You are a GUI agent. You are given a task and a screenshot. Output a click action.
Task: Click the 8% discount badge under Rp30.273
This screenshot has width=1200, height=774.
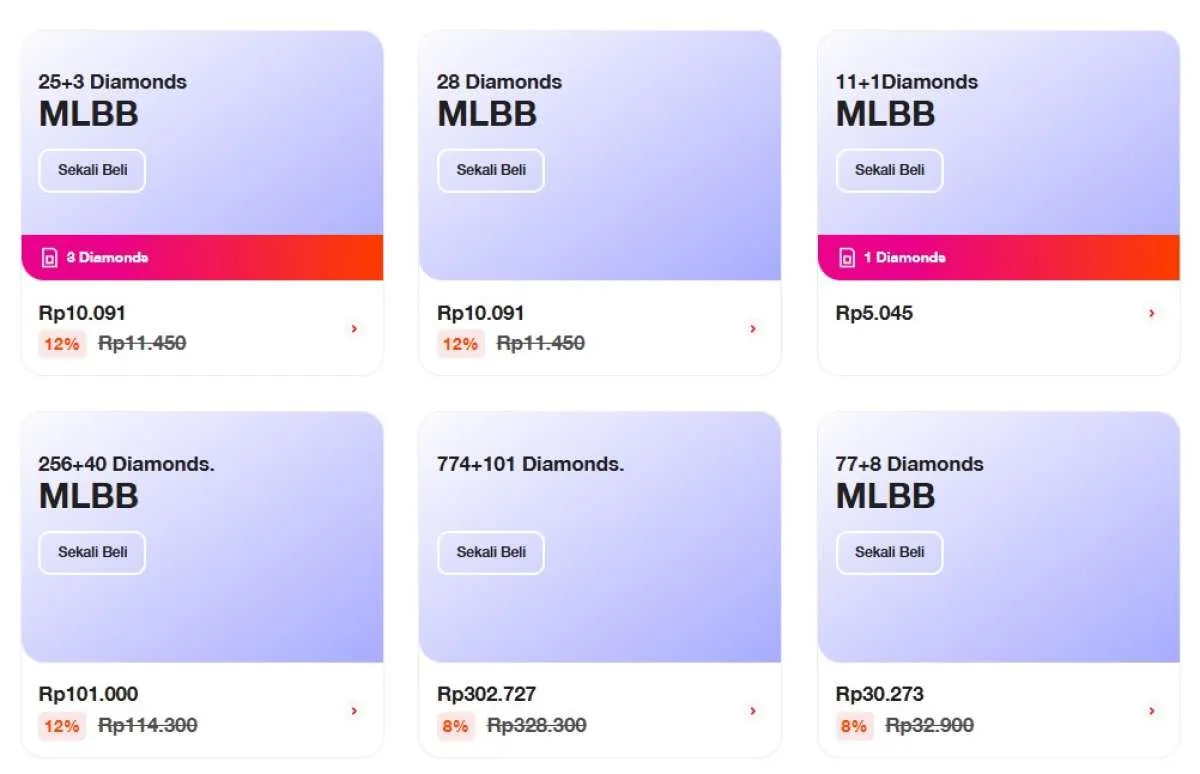click(x=852, y=725)
